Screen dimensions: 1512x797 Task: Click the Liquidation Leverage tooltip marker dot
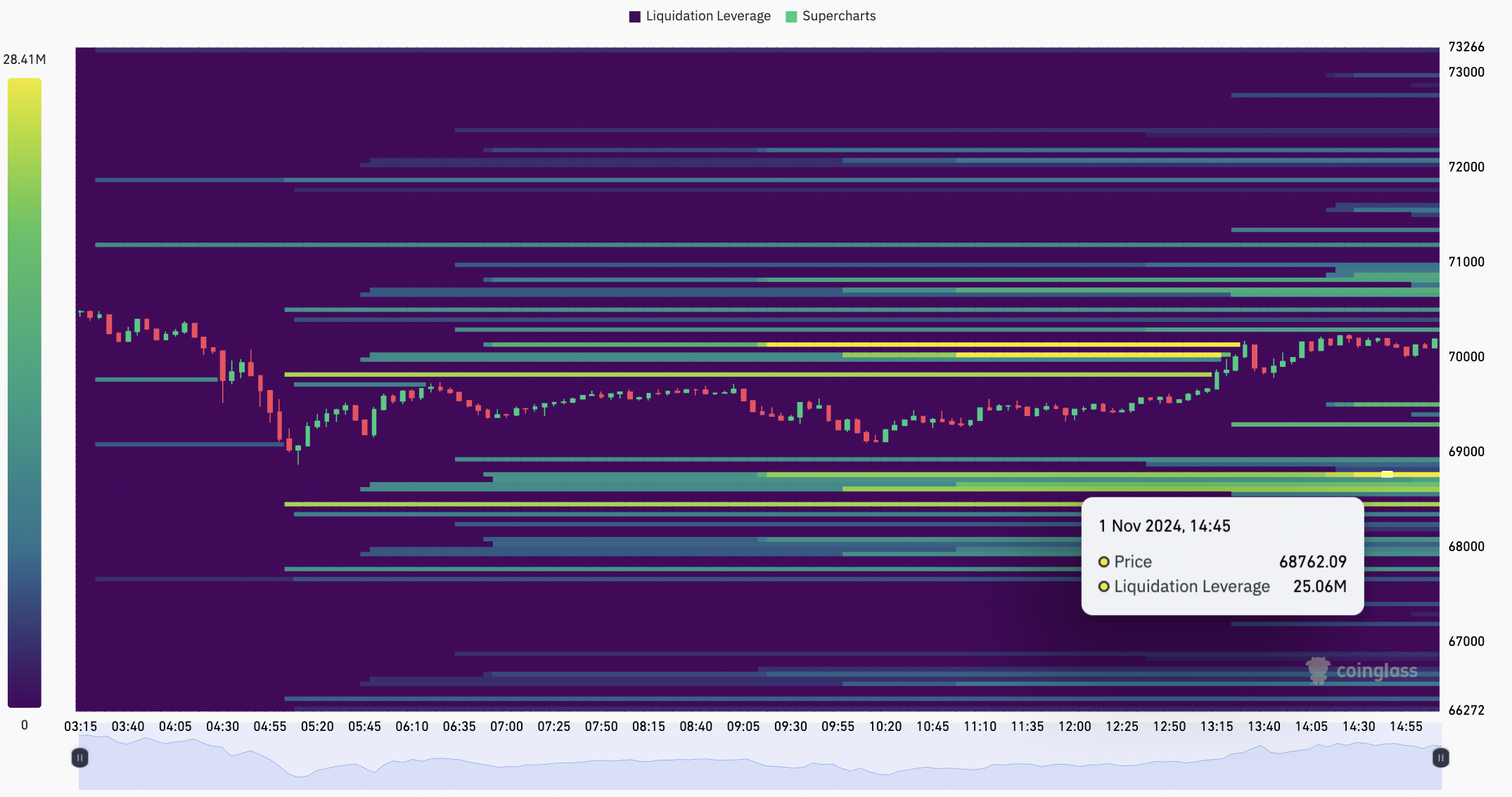pos(1104,586)
